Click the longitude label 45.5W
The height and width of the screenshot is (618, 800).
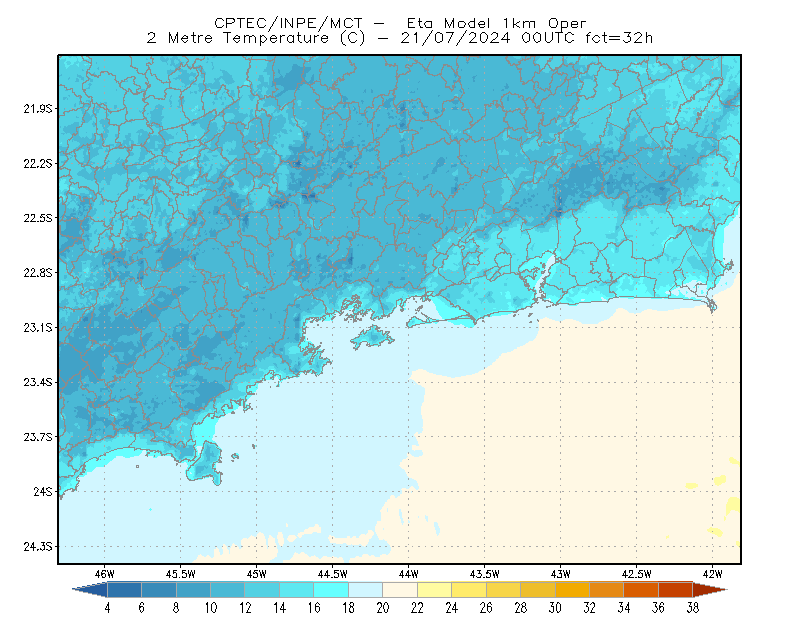[x=181, y=574]
